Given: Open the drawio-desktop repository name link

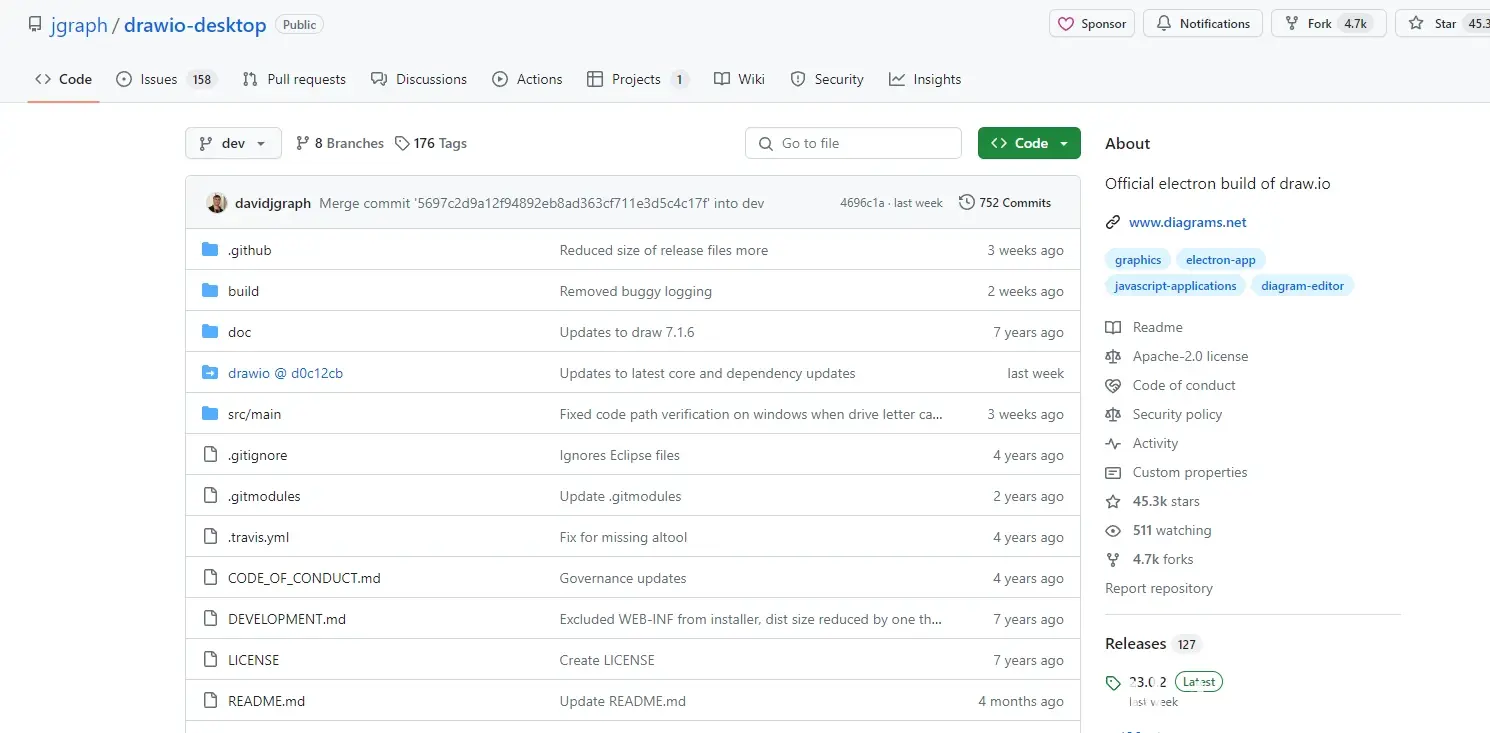Looking at the screenshot, I should tap(195, 25).
